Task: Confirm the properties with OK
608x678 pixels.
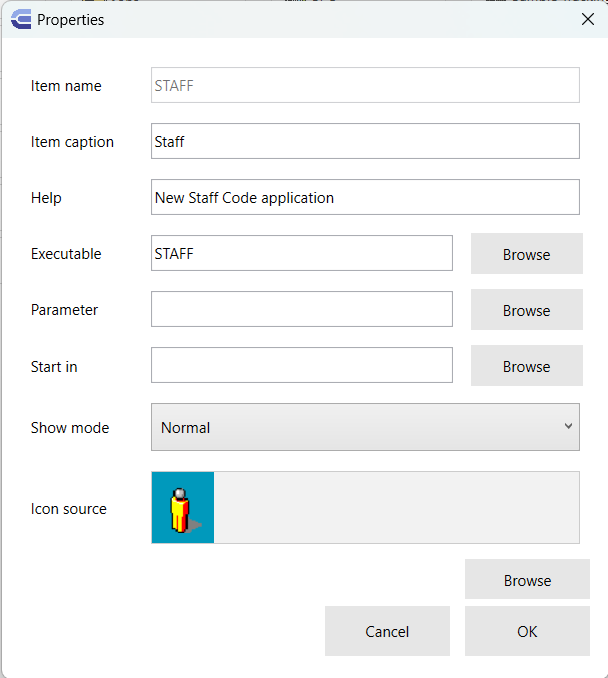Action: [527, 631]
